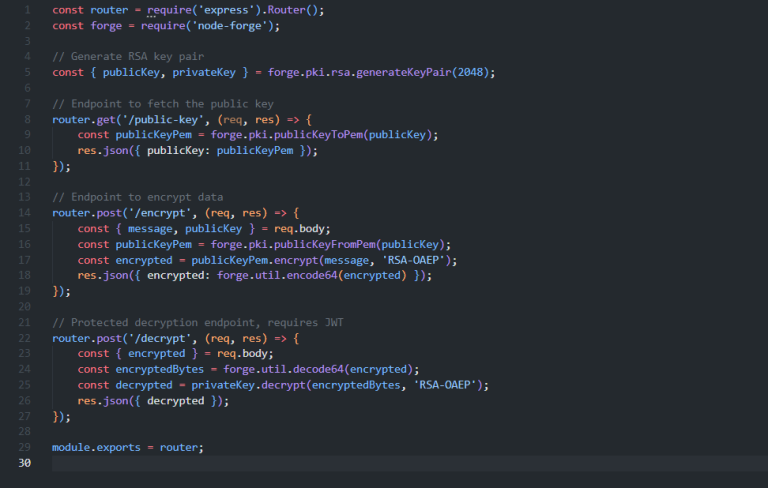
Task: Click the '// Generate RSA key pair' comment
Action: (128, 57)
